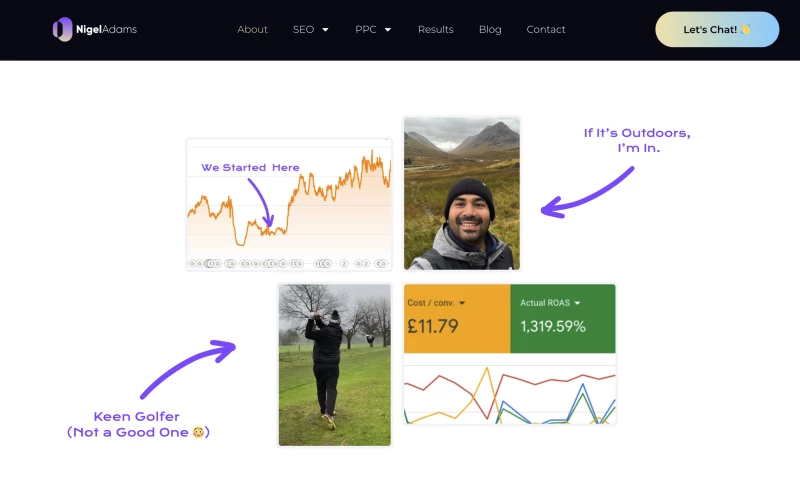
Task: Open the About page
Action: 252,30
